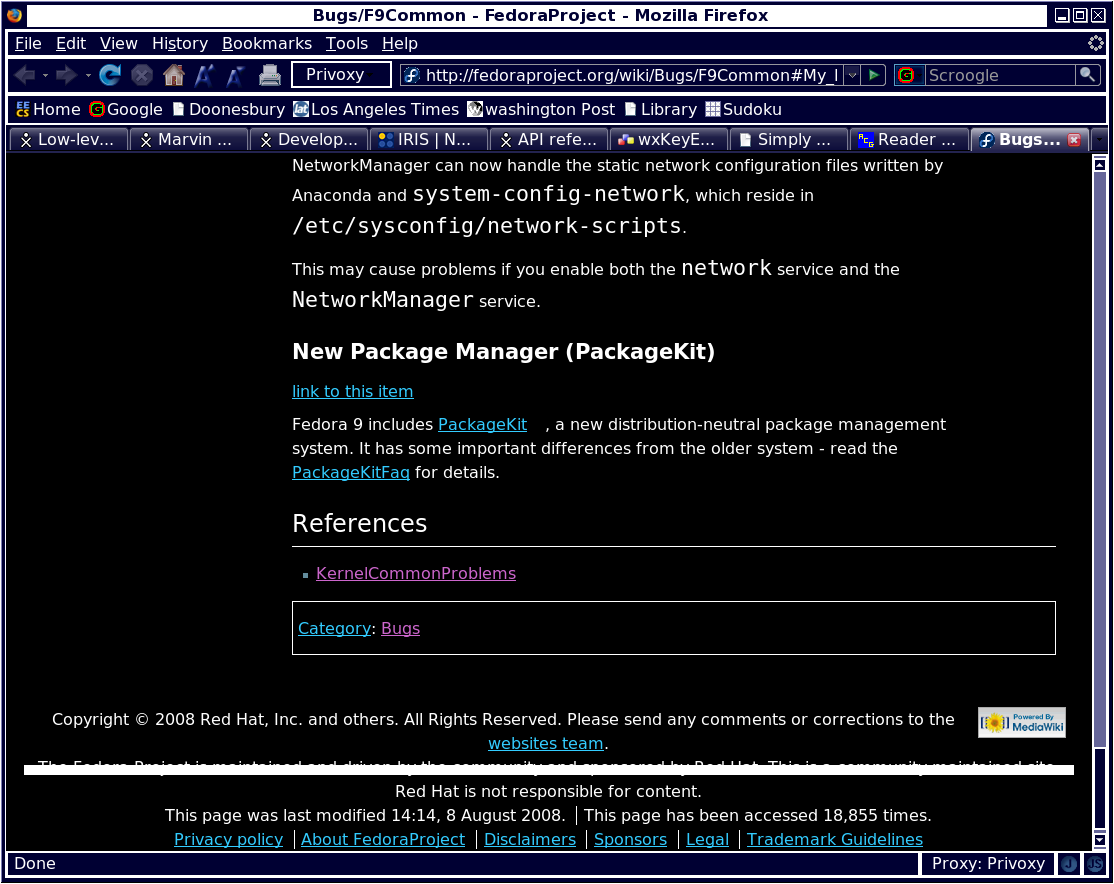Switch to the API refe... tab
The width and height of the screenshot is (1114, 884).
[x=548, y=140]
